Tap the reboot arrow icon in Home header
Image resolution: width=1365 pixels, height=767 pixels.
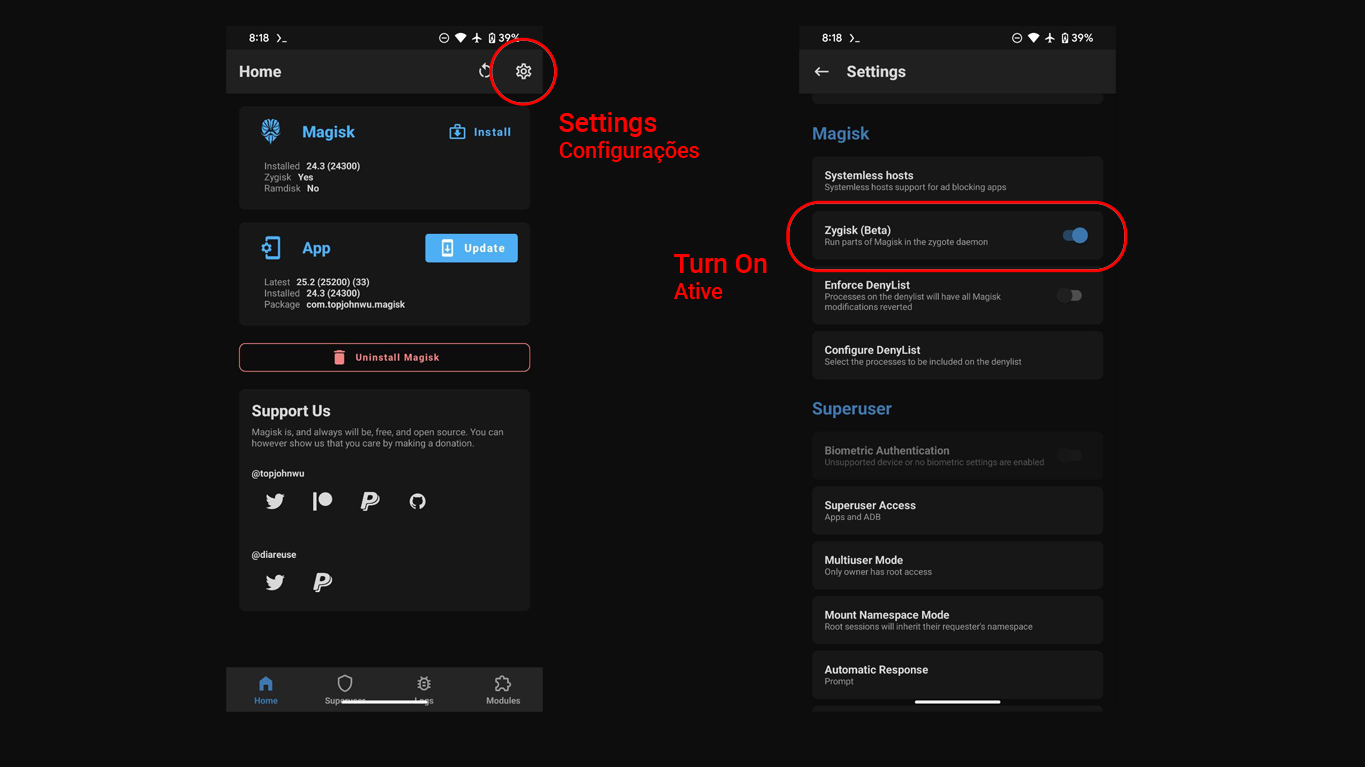(485, 71)
